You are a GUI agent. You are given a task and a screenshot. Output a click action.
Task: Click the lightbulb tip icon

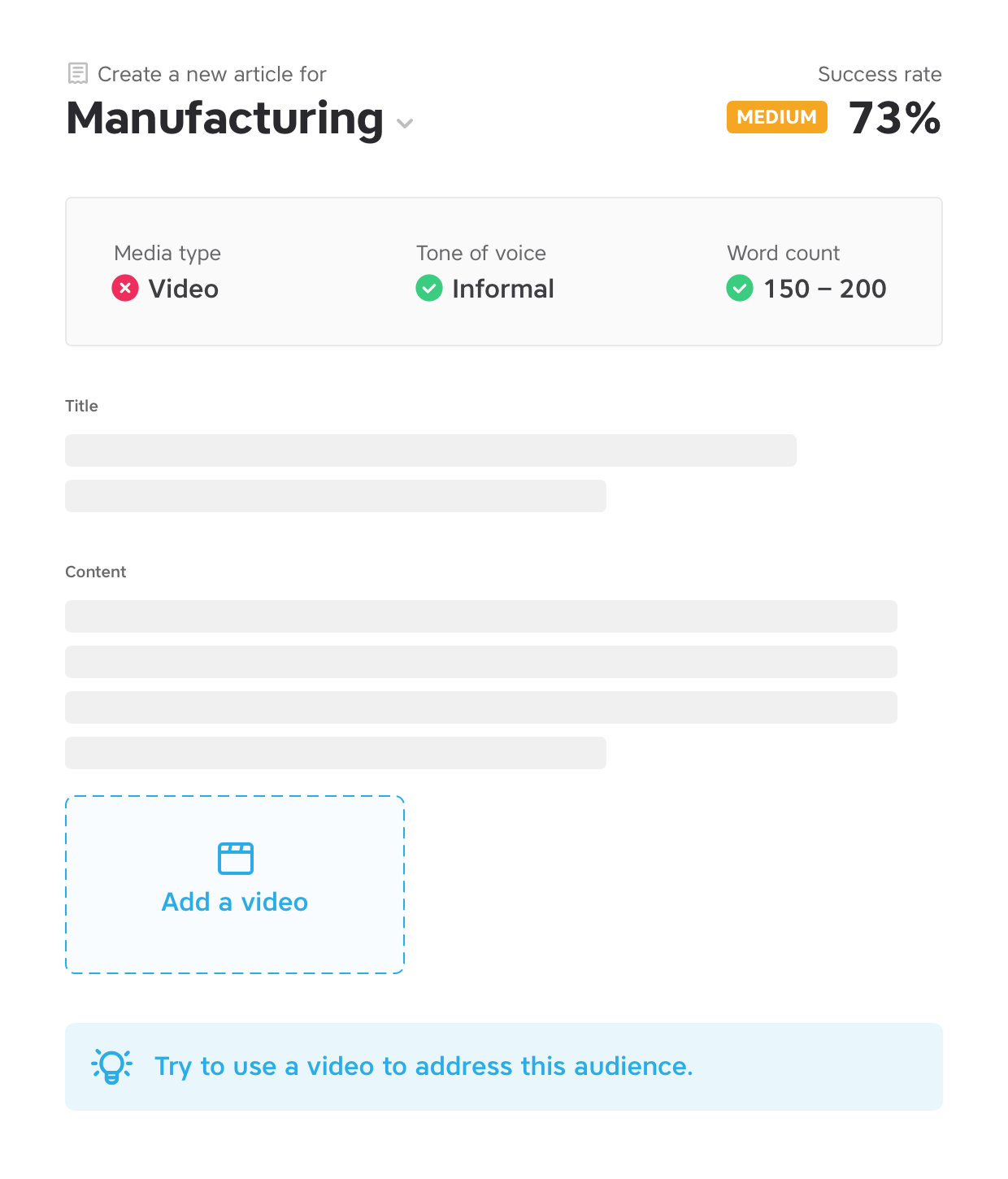coord(112,1066)
